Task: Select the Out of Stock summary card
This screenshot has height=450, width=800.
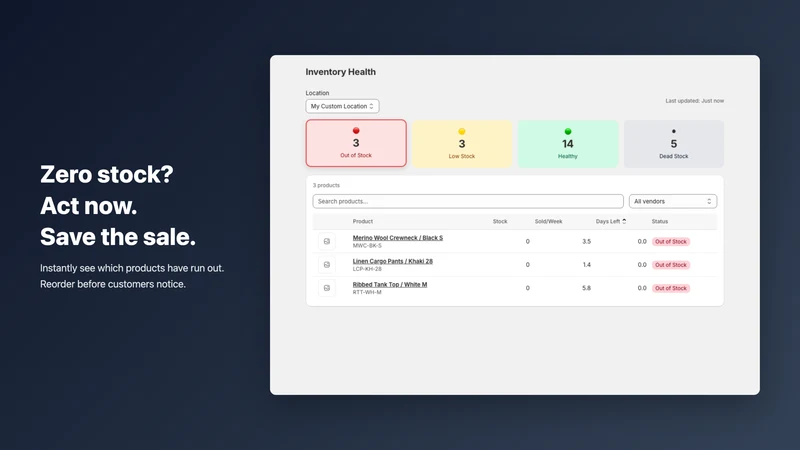Action: tap(356, 143)
